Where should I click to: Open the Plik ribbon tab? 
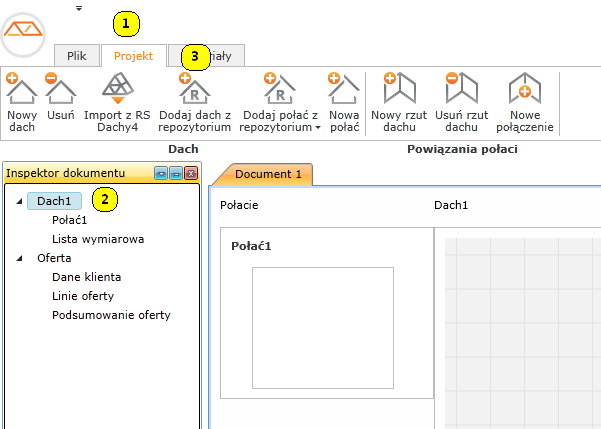tap(77, 56)
